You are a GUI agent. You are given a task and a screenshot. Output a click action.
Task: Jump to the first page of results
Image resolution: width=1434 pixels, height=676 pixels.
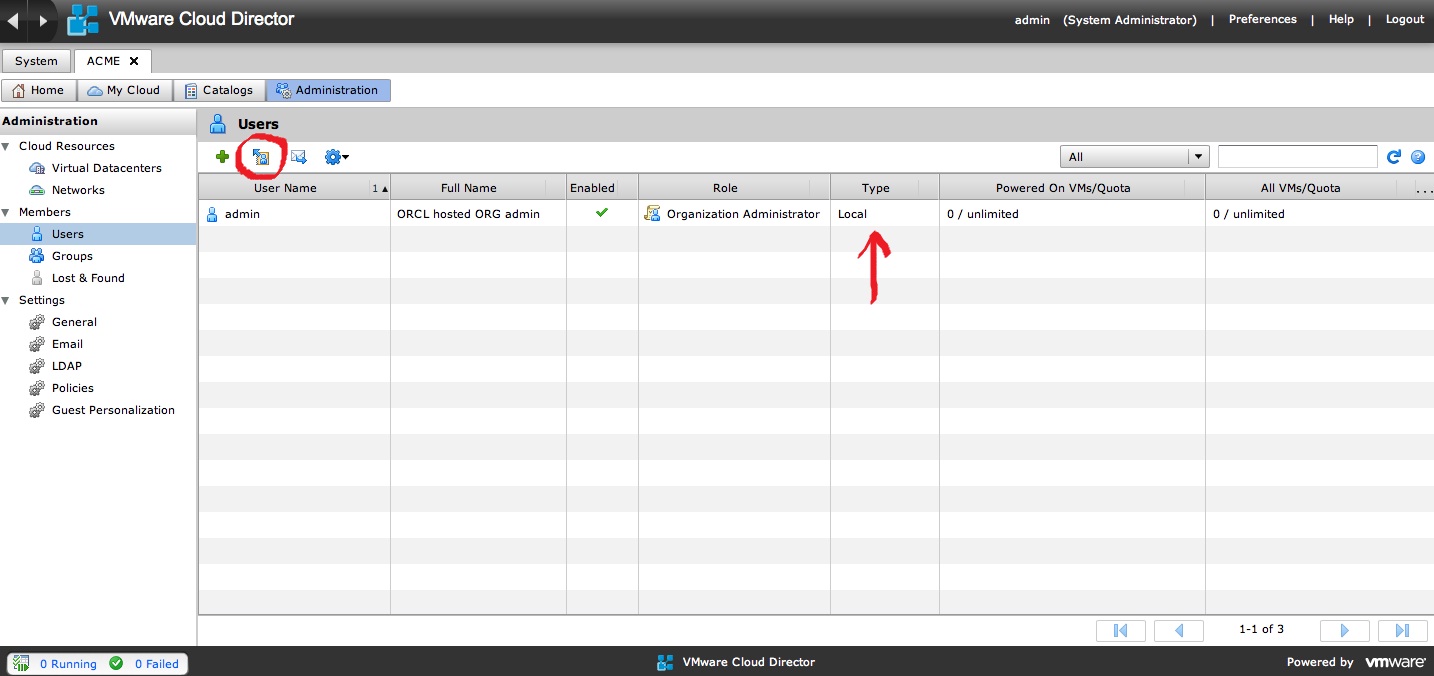click(1121, 630)
